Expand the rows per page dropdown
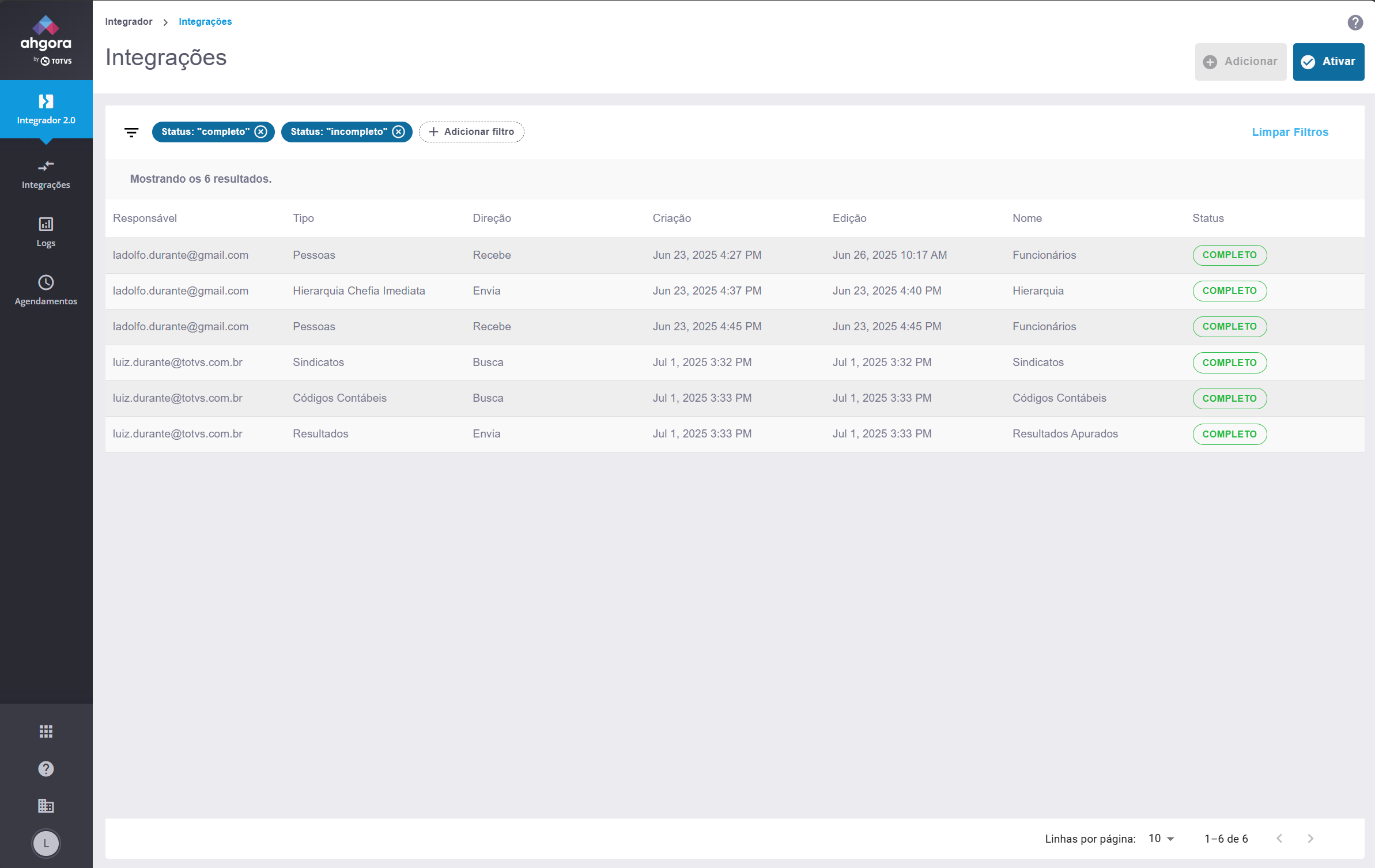This screenshot has height=868, width=1375. (1161, 839)
